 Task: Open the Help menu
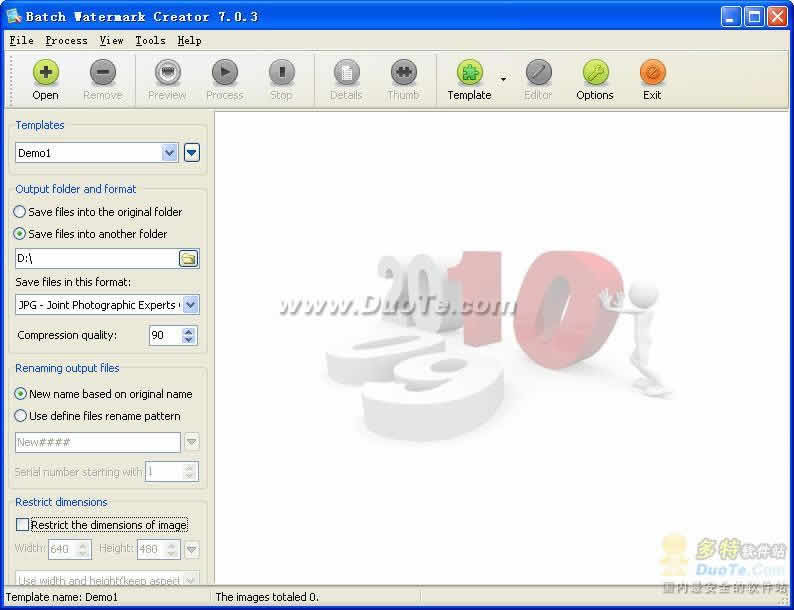(x=189, y=41)
